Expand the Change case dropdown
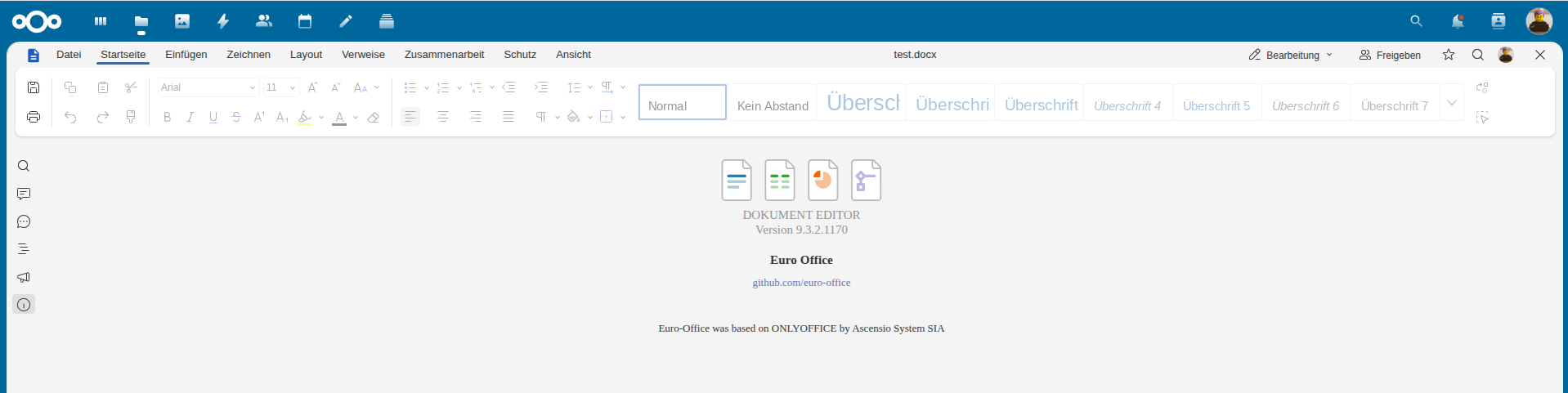Image resolution: width=1568 pixels, height=393 pixels. click(x=377, y=87)
